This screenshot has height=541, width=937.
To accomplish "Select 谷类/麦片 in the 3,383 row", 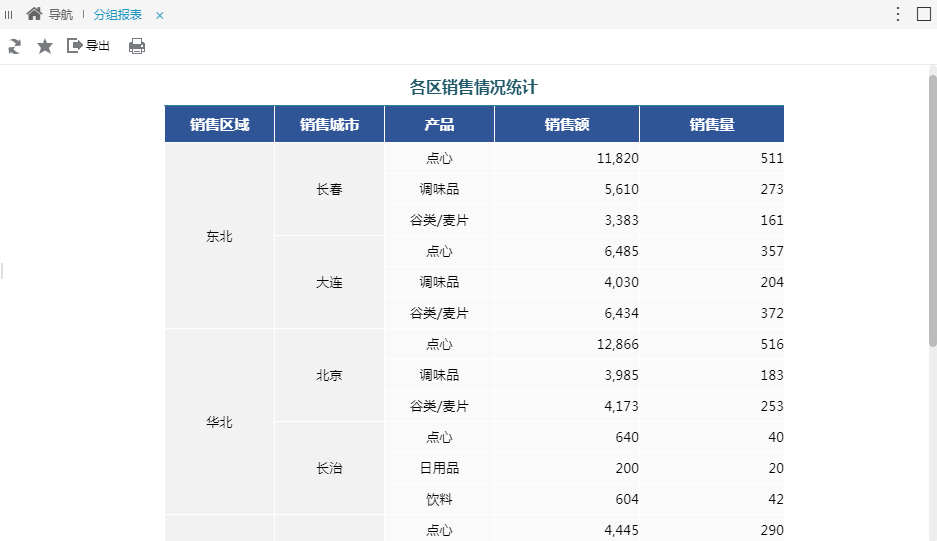I will (x=439, y=221).
